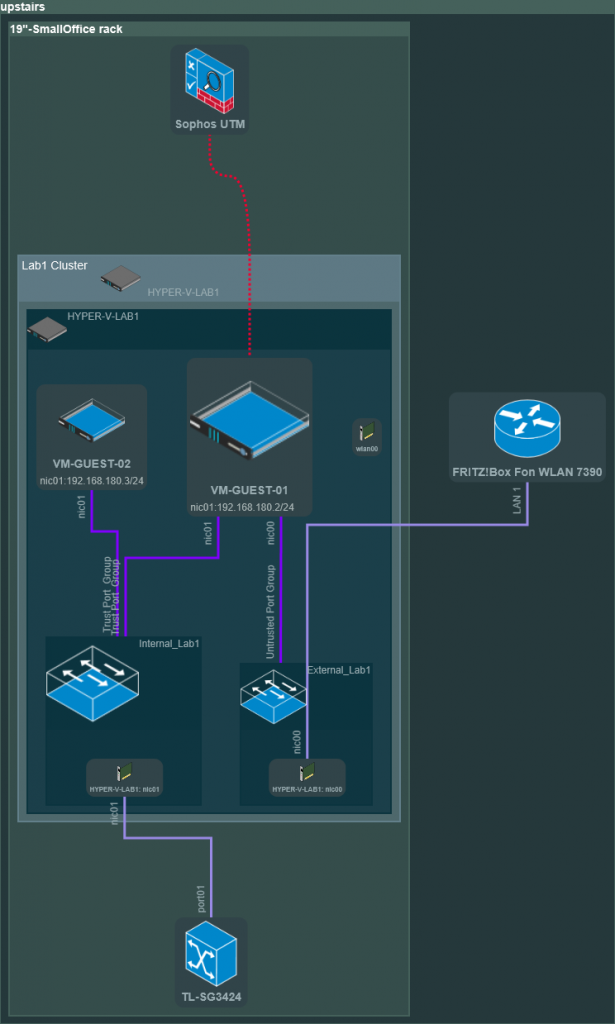Click the Sophos UTM name label

coord(210,123)
